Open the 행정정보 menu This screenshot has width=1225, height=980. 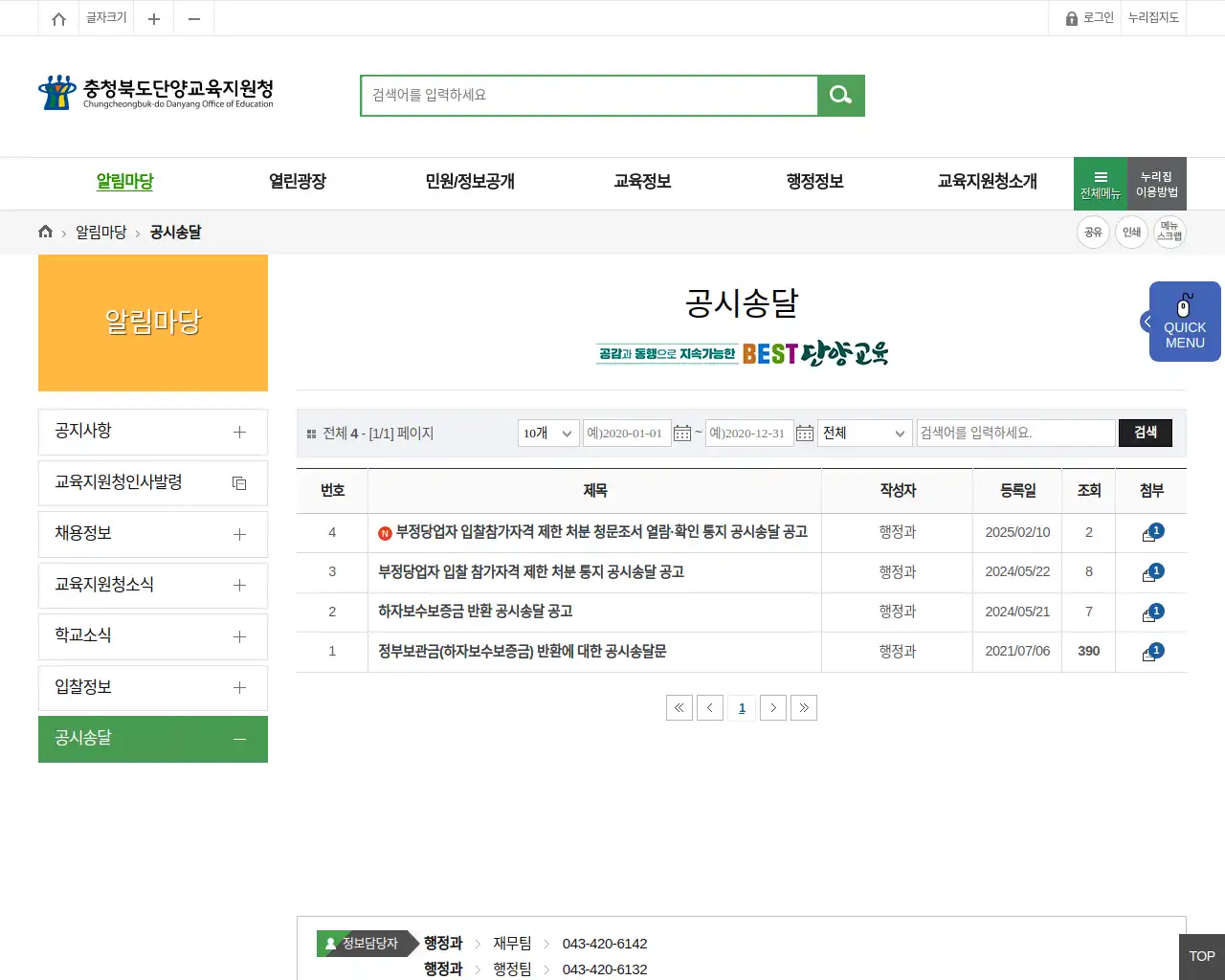pos(814,182)
